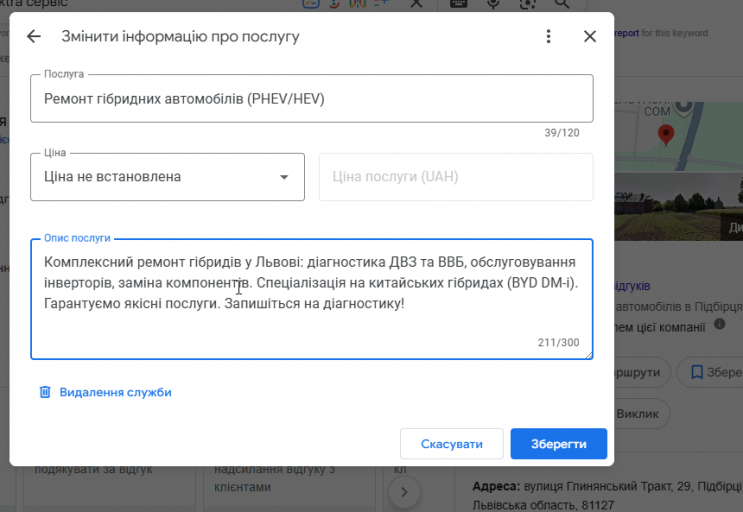The image size is (743, 512).
Task: Click the magnifier search icon in the search bar
Action: pyautogui.click(x=562, y=3)
